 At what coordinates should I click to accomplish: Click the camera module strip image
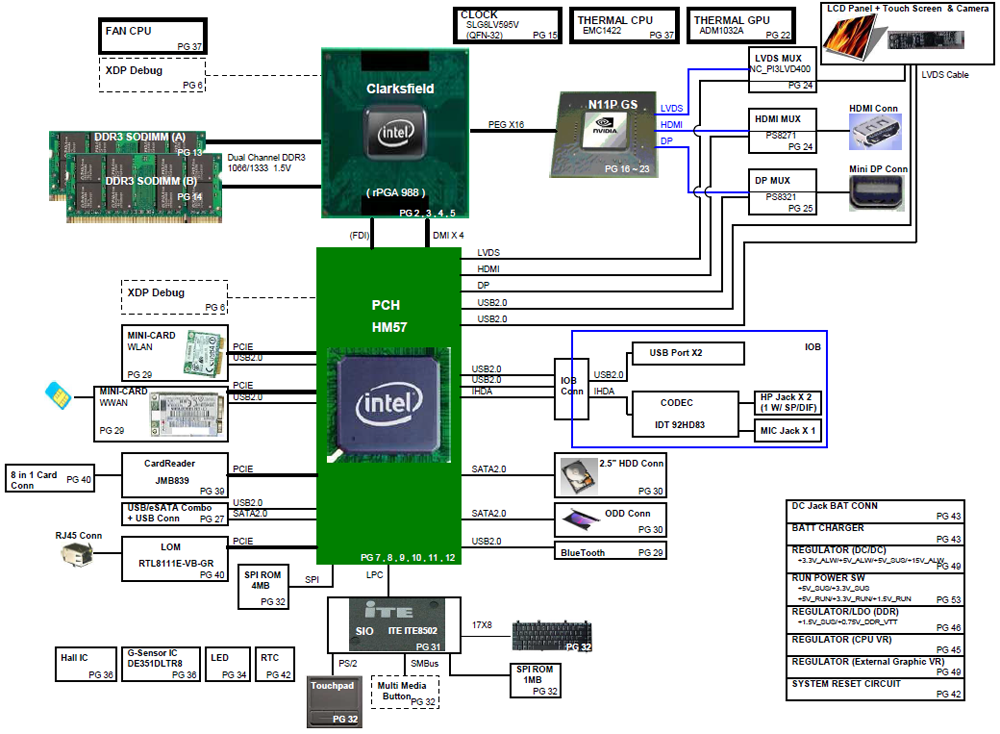(925, 40)
